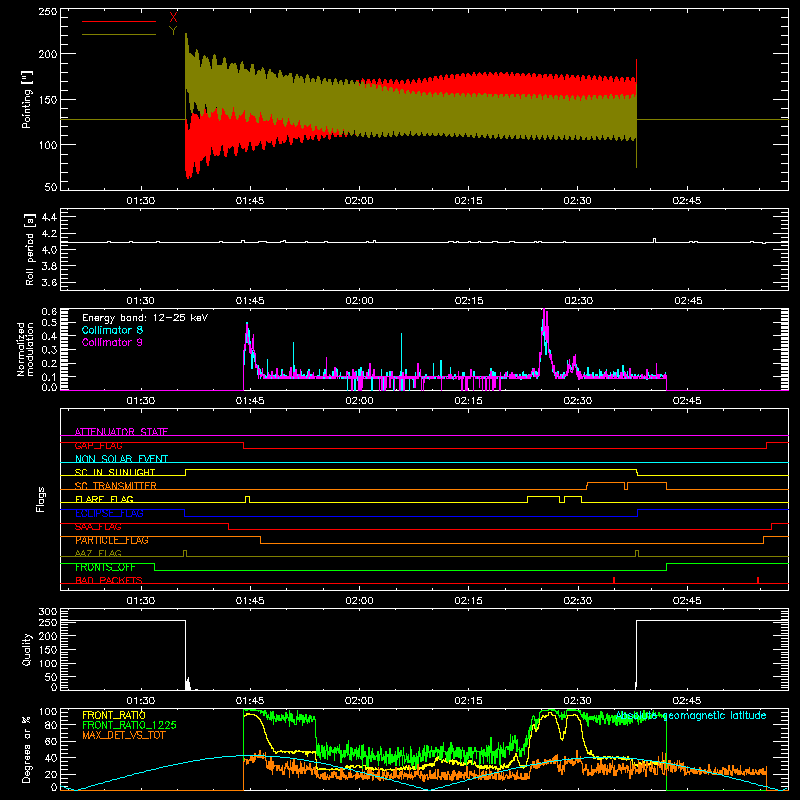The width and height of the screenshot is (800, 800).
Task: Select the orange MAX_DET_VS_TOT legend entry
Action: pyautogui.click(x=123, y=735)
